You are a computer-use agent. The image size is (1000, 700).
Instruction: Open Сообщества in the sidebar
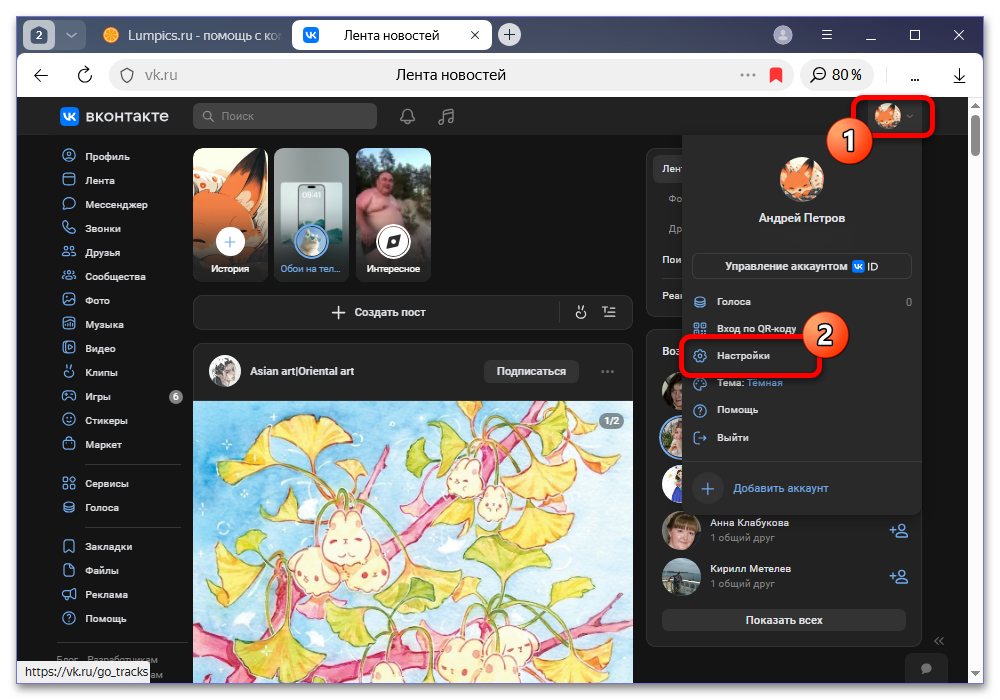103,276
